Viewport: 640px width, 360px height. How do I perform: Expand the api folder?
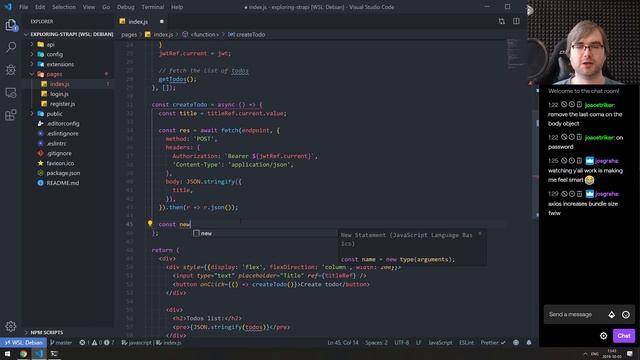(32, 44)
